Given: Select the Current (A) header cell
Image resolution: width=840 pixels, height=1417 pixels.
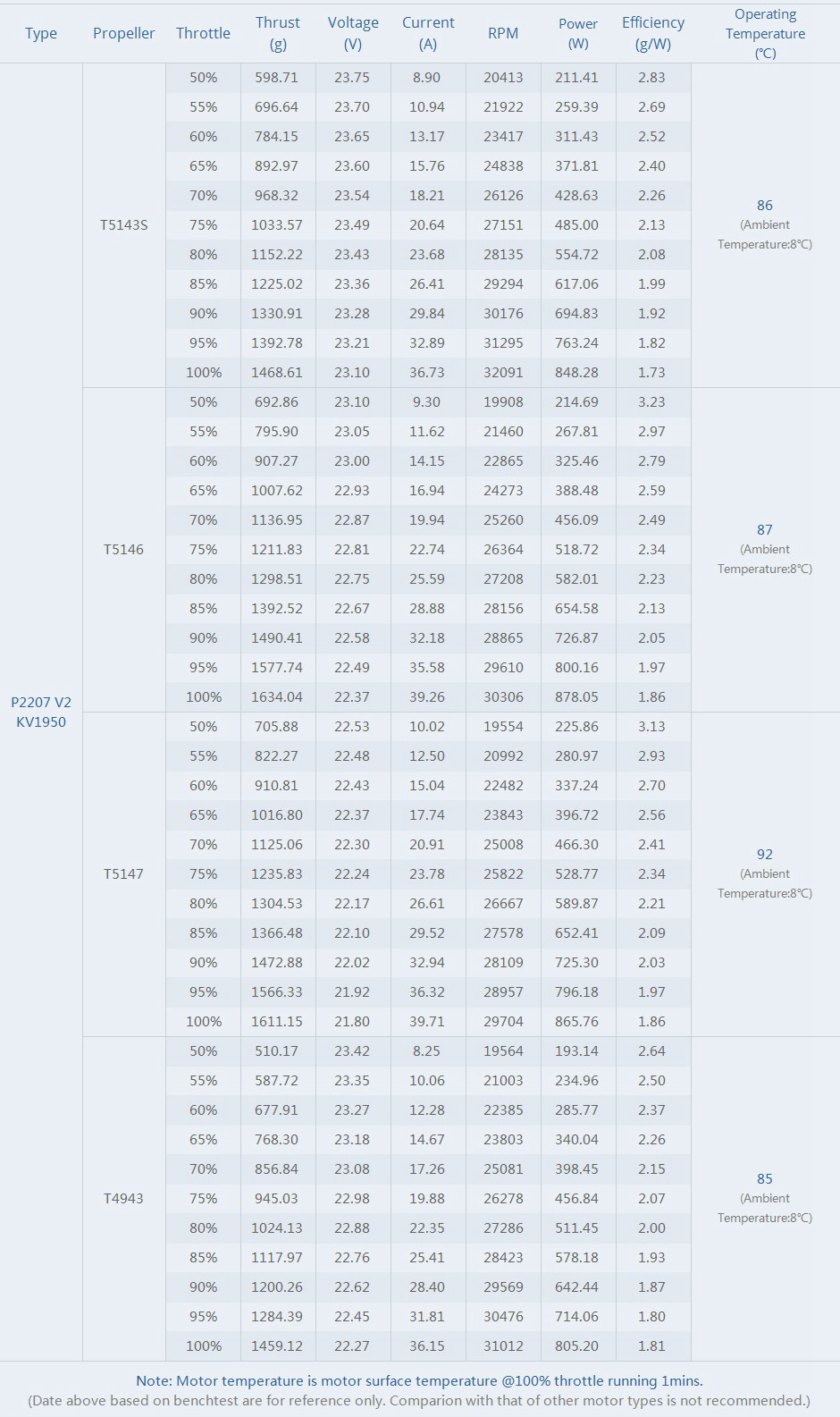Looking at the screenshot, I should point(428,33).
